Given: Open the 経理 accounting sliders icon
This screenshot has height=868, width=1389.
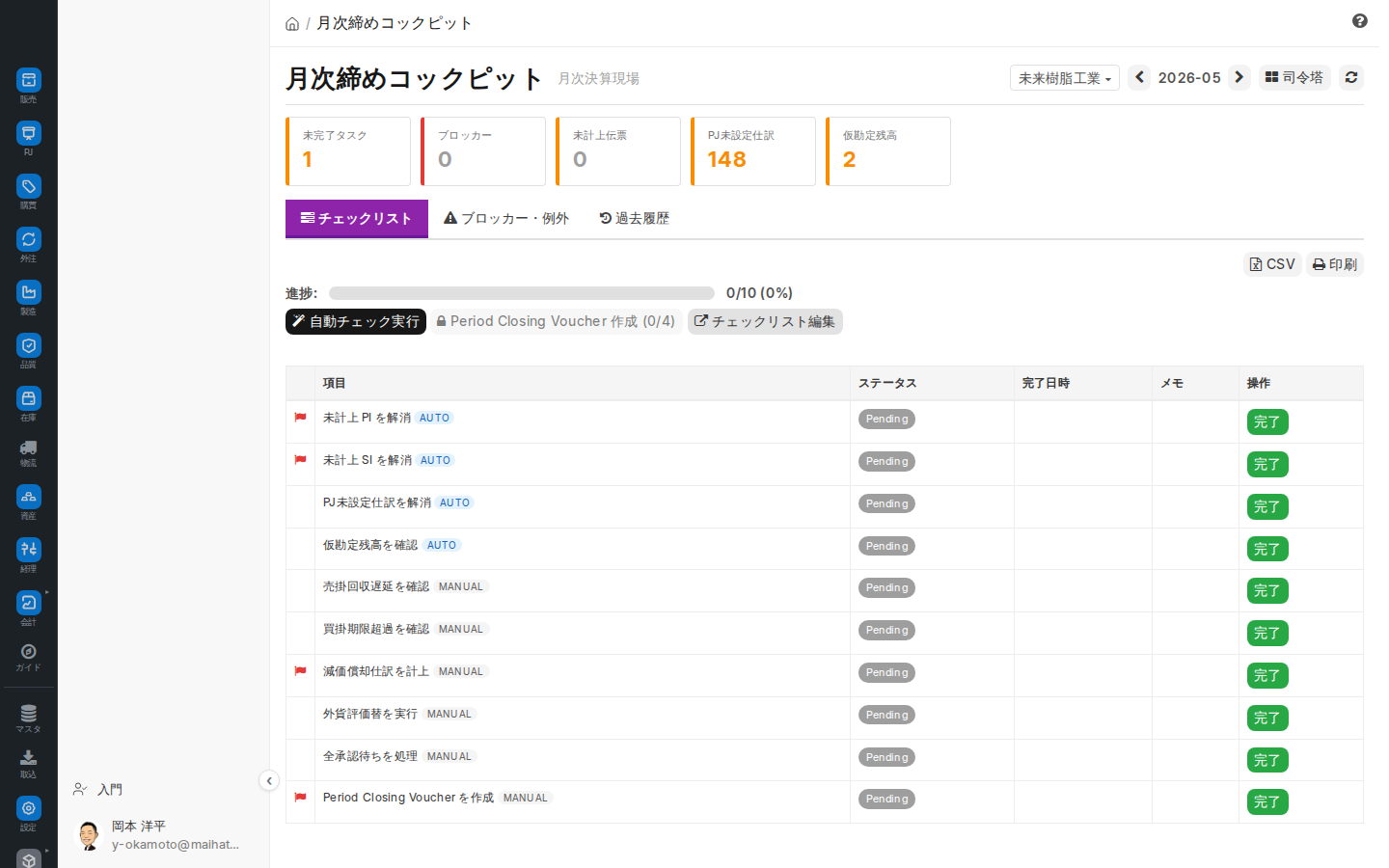Looking at the screenshot, I should point(29,550).
